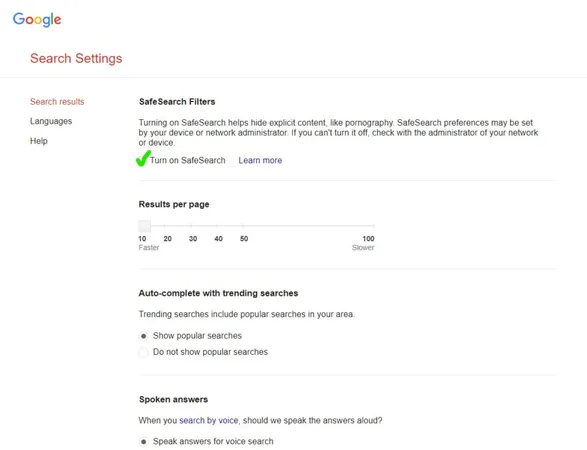Select Do not show popular searches
Image resolution: width=587 pixels, height=450 pixels.
coord(143,352)
